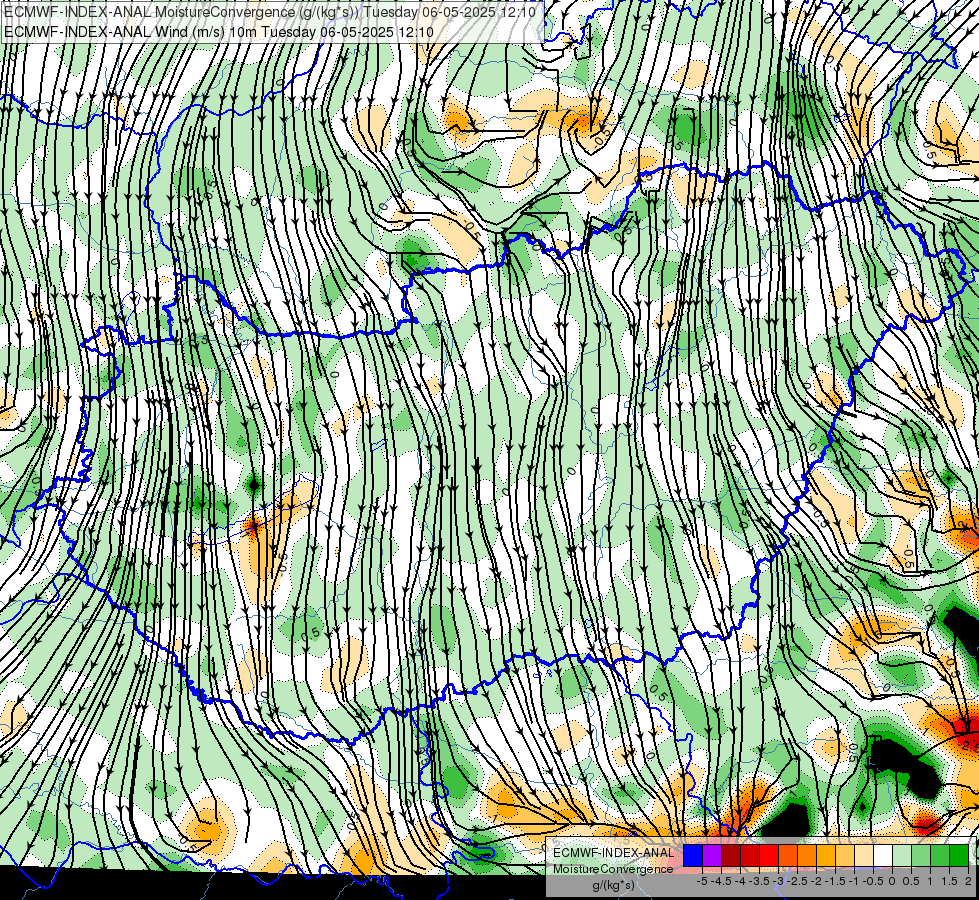Click the final legend scale value 2

(968, 881)
